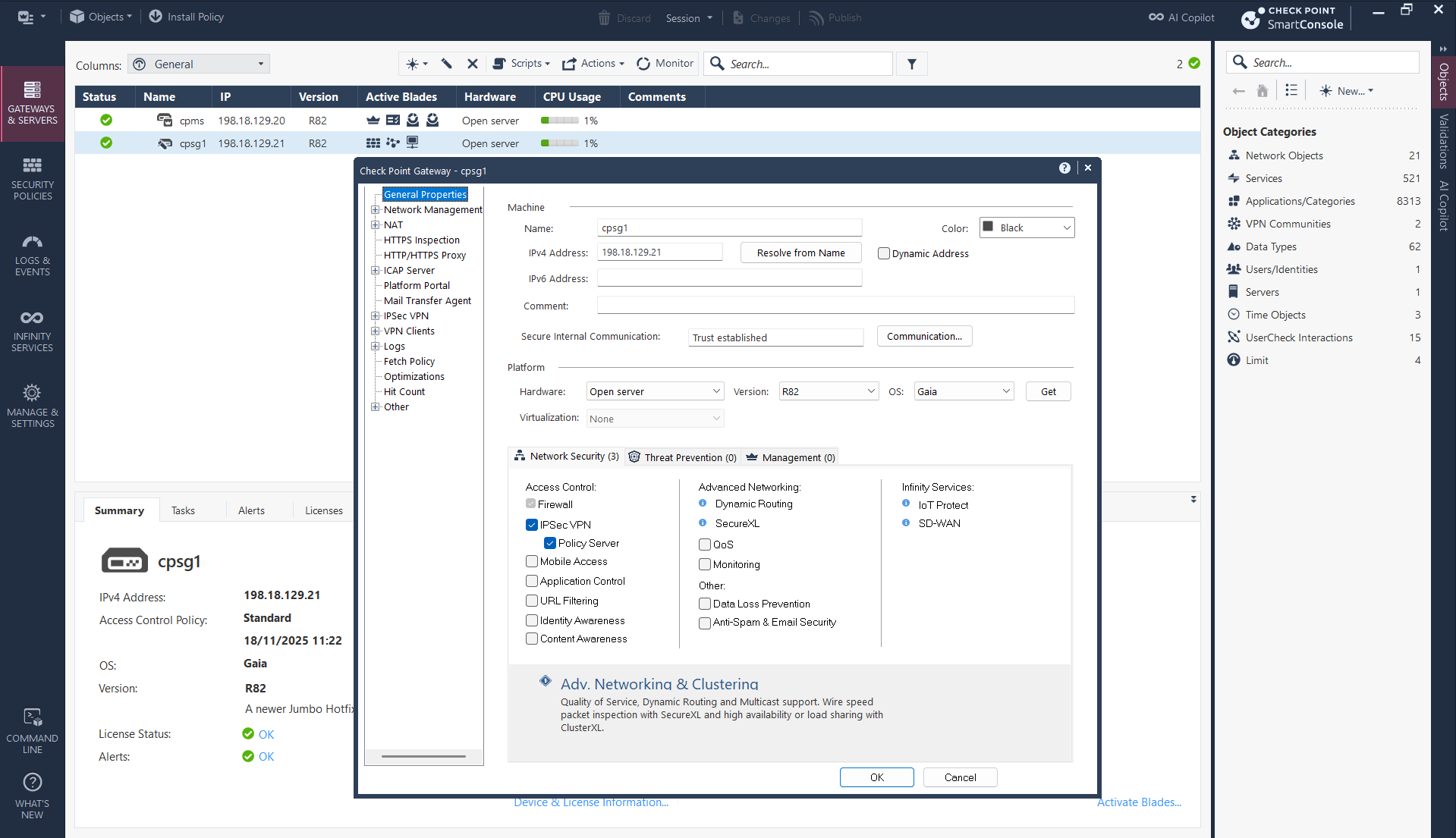Open the Security Policies view
Screen dimensions: 1456x838
click(x=32, y=179)
